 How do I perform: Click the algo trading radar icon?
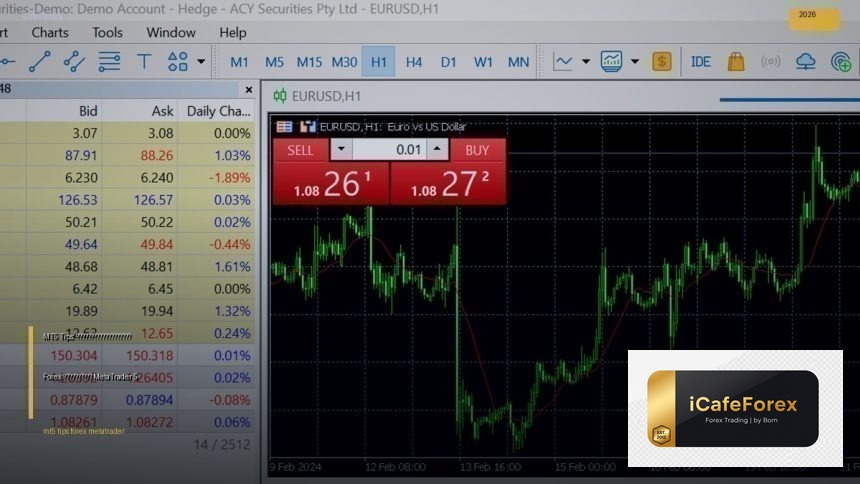pos(841,62)
